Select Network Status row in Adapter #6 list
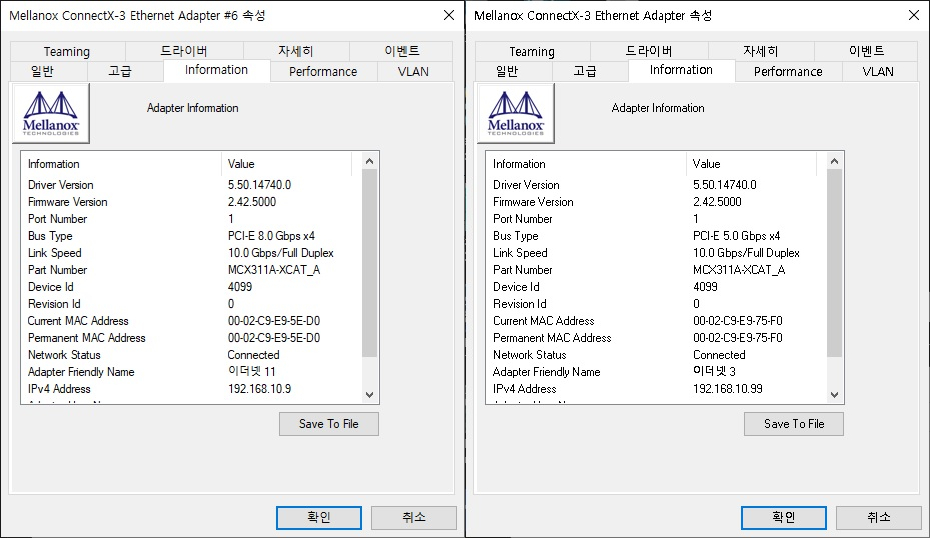 tap(192, 355)
